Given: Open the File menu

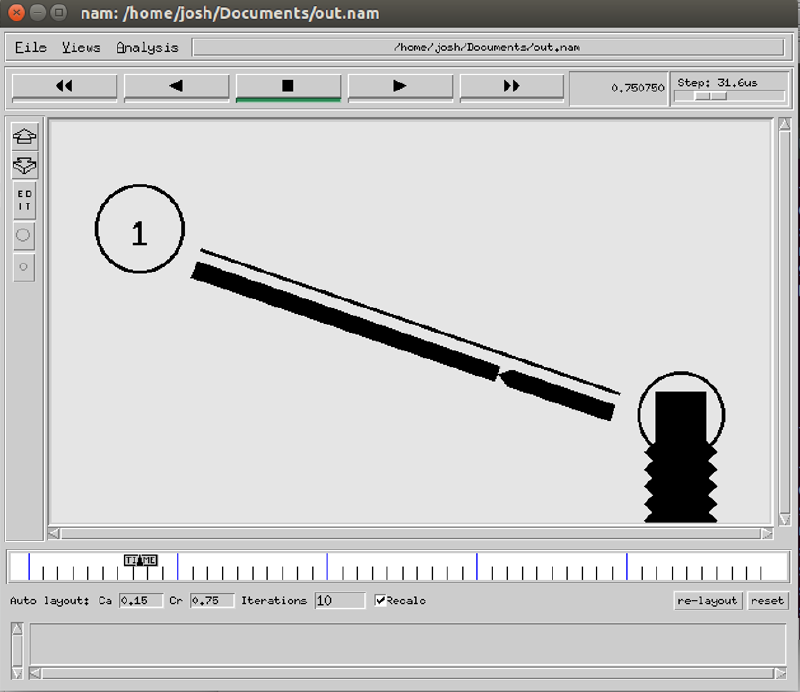Looking at the screenshot, I should click(31, 47).
